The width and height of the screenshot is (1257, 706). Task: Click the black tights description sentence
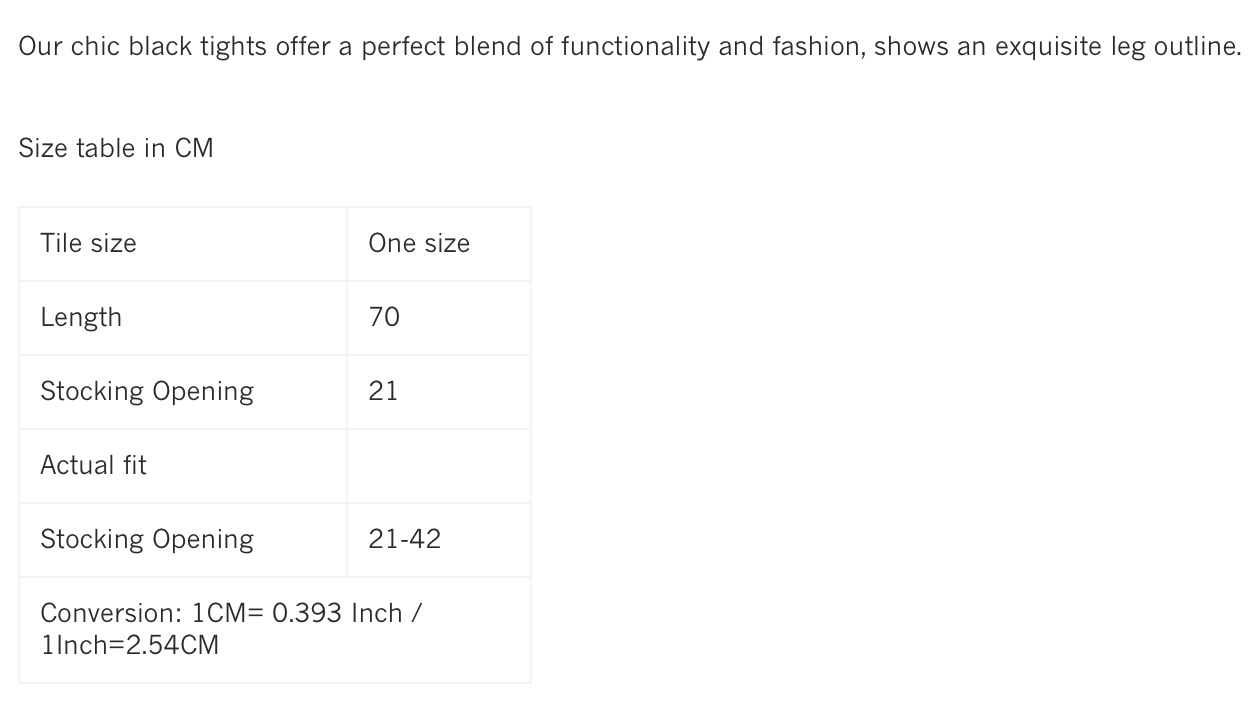(x=629, y=47)
